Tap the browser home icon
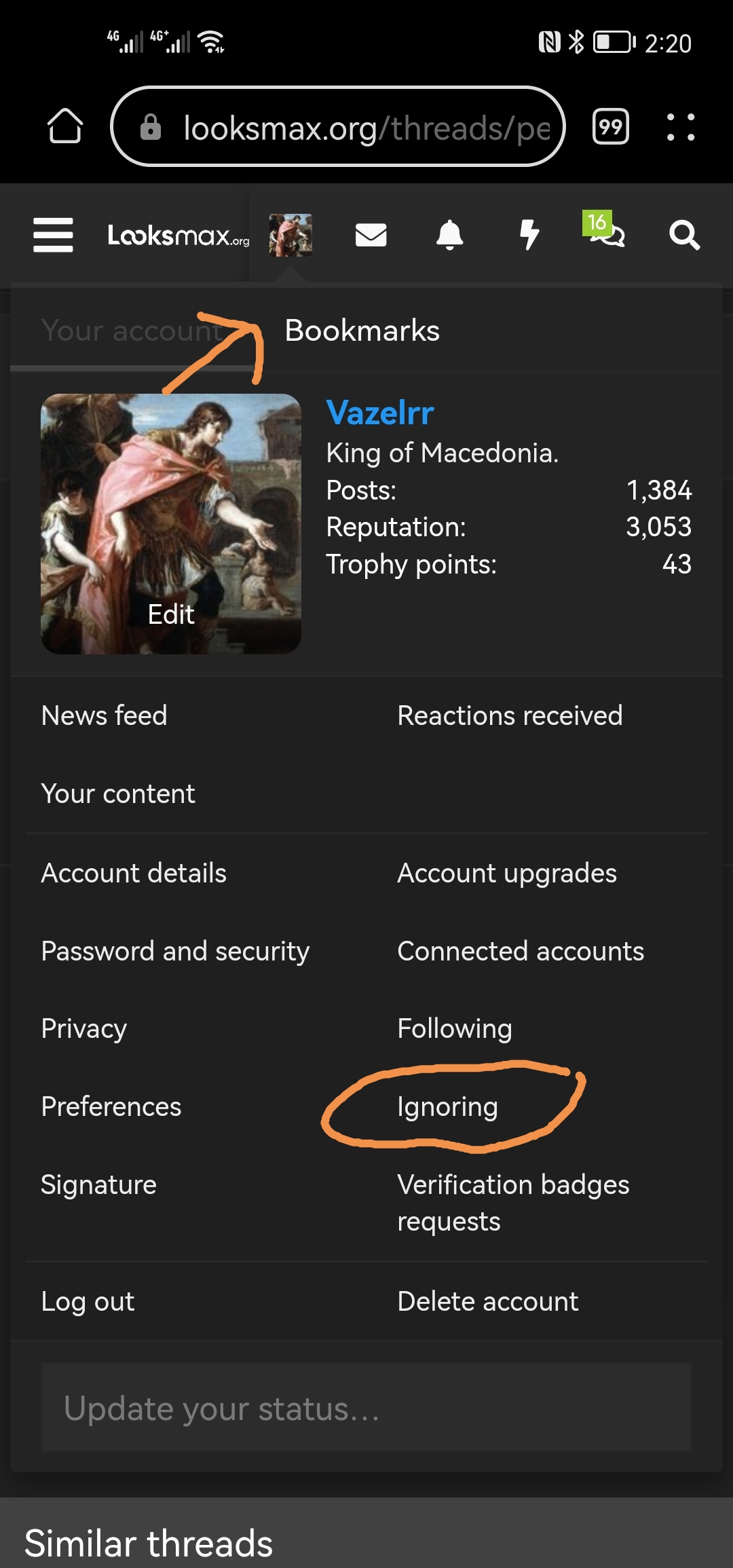 65,126
